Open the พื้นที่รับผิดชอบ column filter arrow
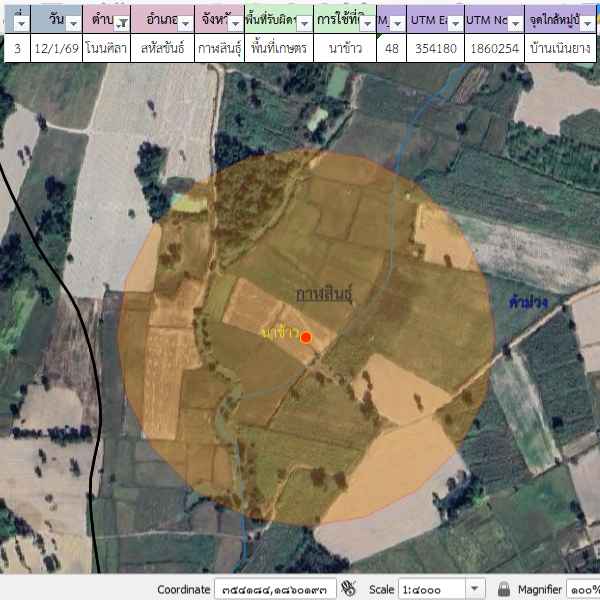This screenshot has height=600, width=600. (x=304, y=22)
